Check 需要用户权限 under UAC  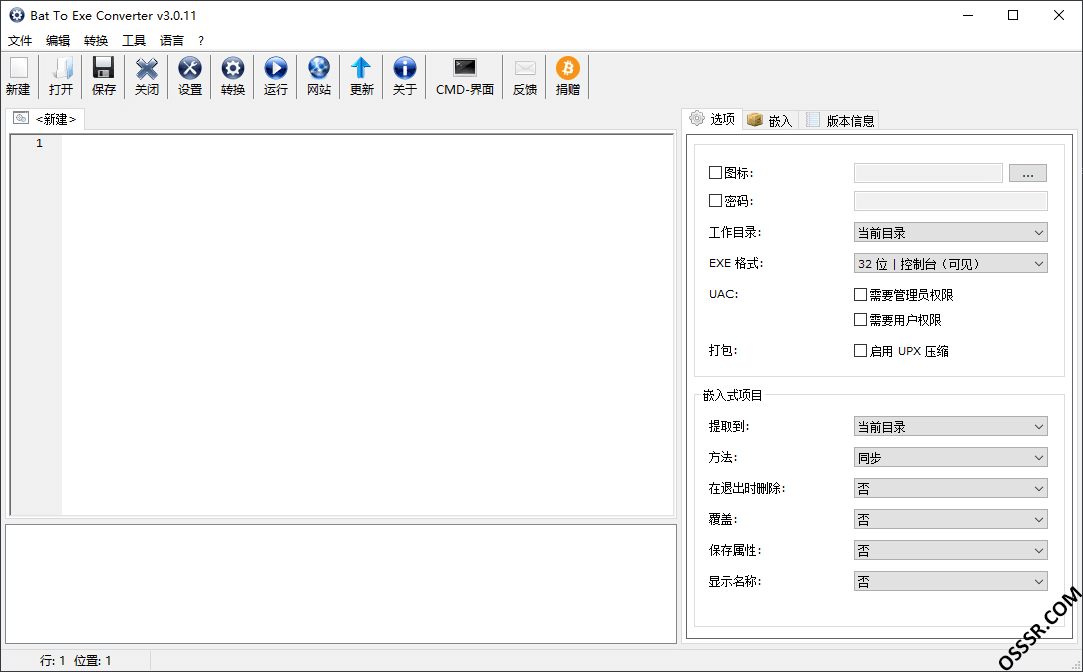coord(860,320)
